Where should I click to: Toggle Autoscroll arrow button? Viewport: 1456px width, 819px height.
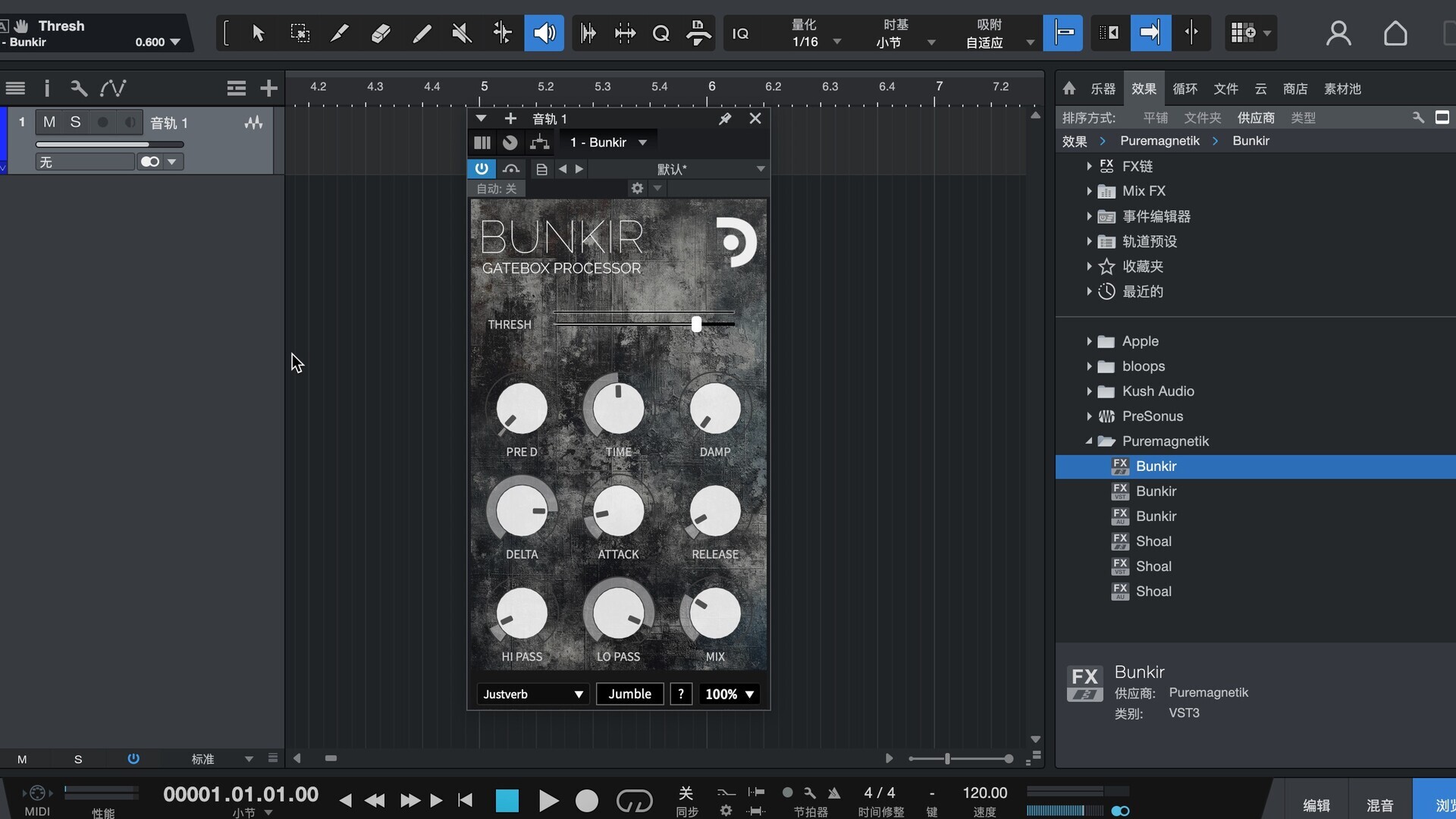1150,33
